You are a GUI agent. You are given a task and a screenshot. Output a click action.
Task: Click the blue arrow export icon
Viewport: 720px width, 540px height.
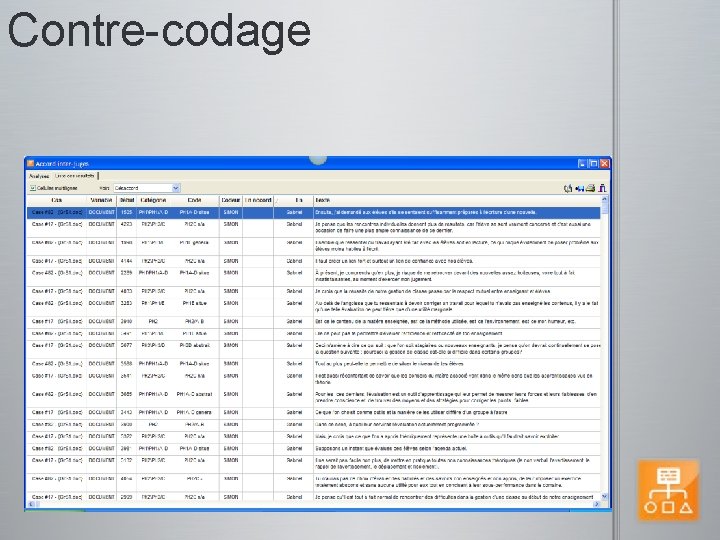point(579,188)
